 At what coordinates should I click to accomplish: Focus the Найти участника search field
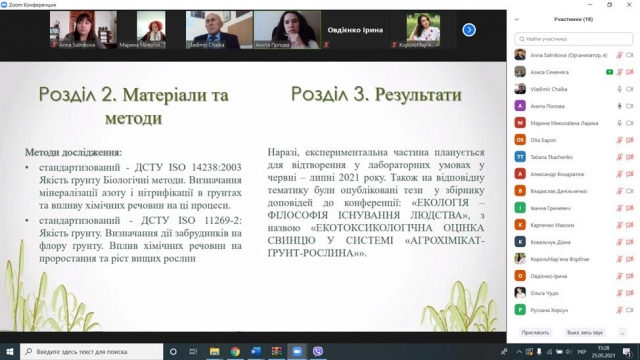click(x=573, y=39)
